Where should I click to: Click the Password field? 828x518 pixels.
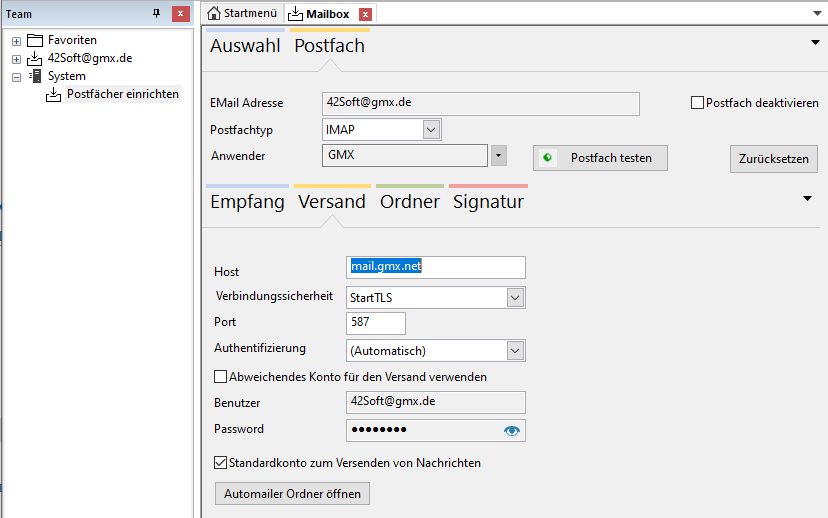pos(436,430)
